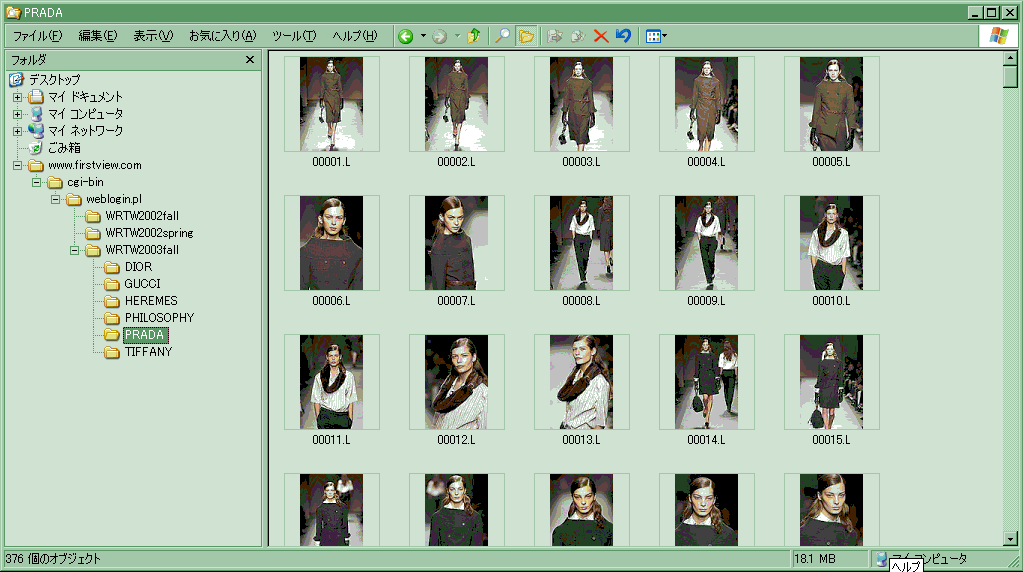Viewport: 1023px width, 572px height.
Task: Select the GUCCI folder in tree
Action: (141, 284)
